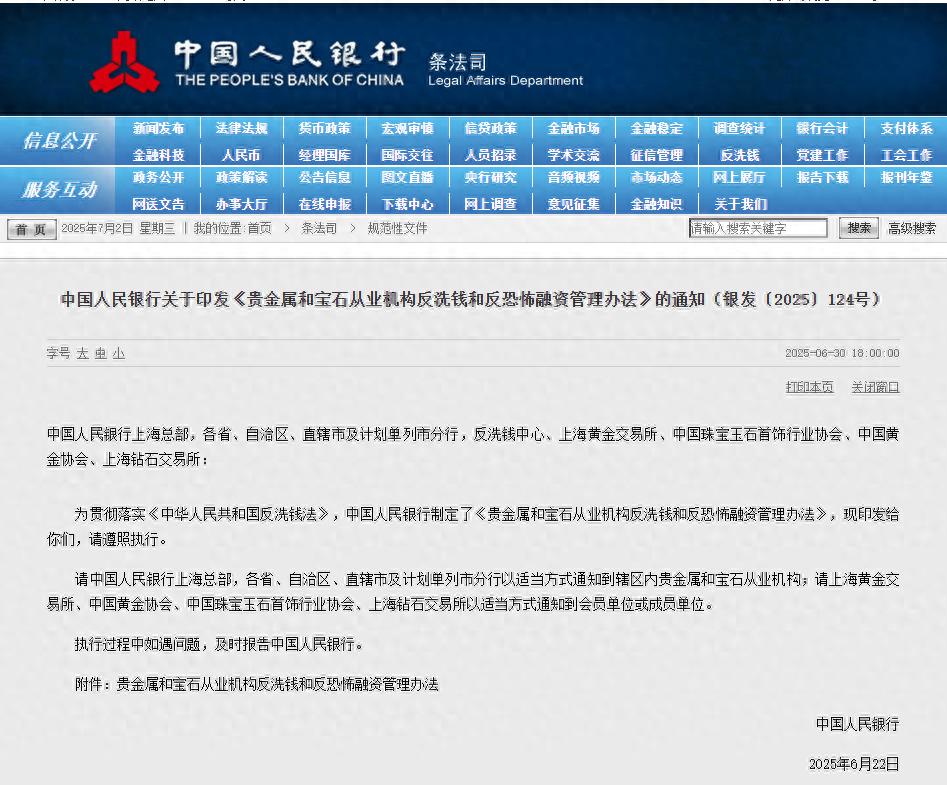The width and height of the screenshot is (947, 785).
Task: Open 网上调查 online survey menu item
Action: 490,204
